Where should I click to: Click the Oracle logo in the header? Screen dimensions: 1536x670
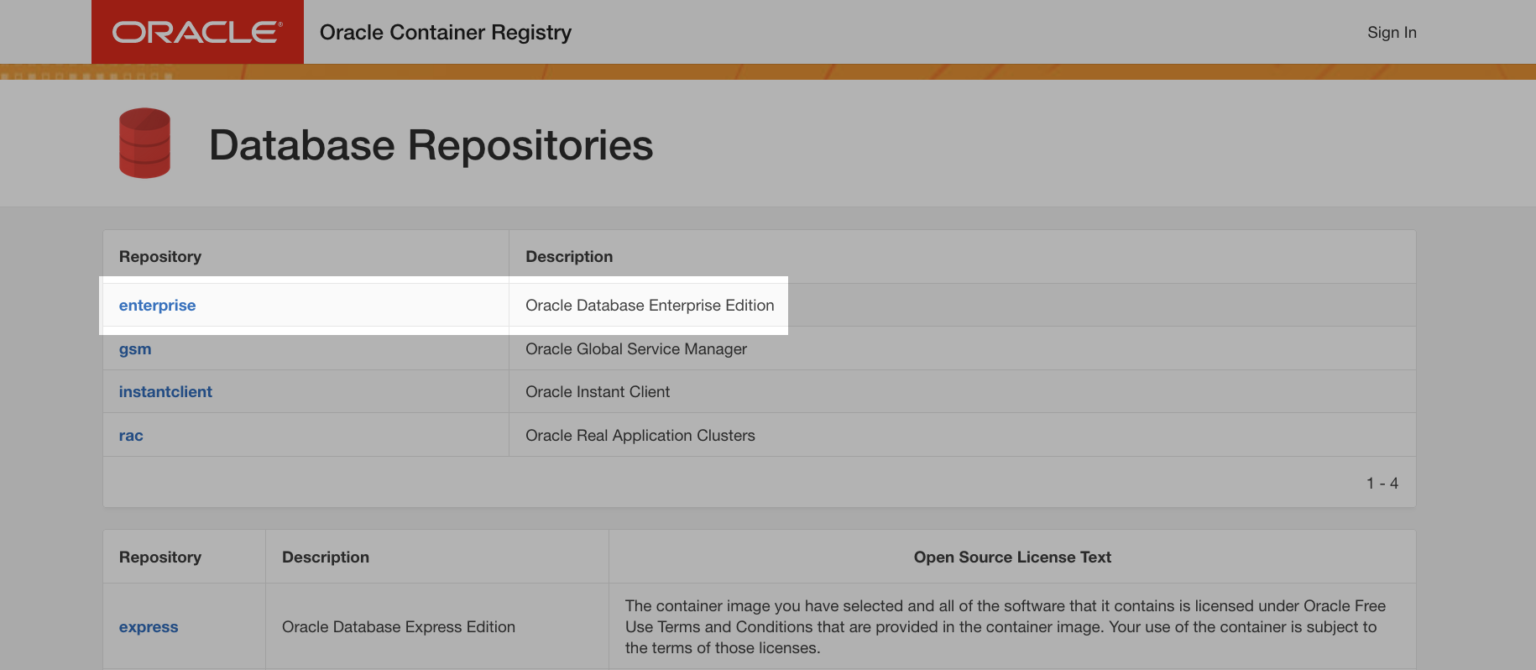pyautogui.click(x=197, y=32)
